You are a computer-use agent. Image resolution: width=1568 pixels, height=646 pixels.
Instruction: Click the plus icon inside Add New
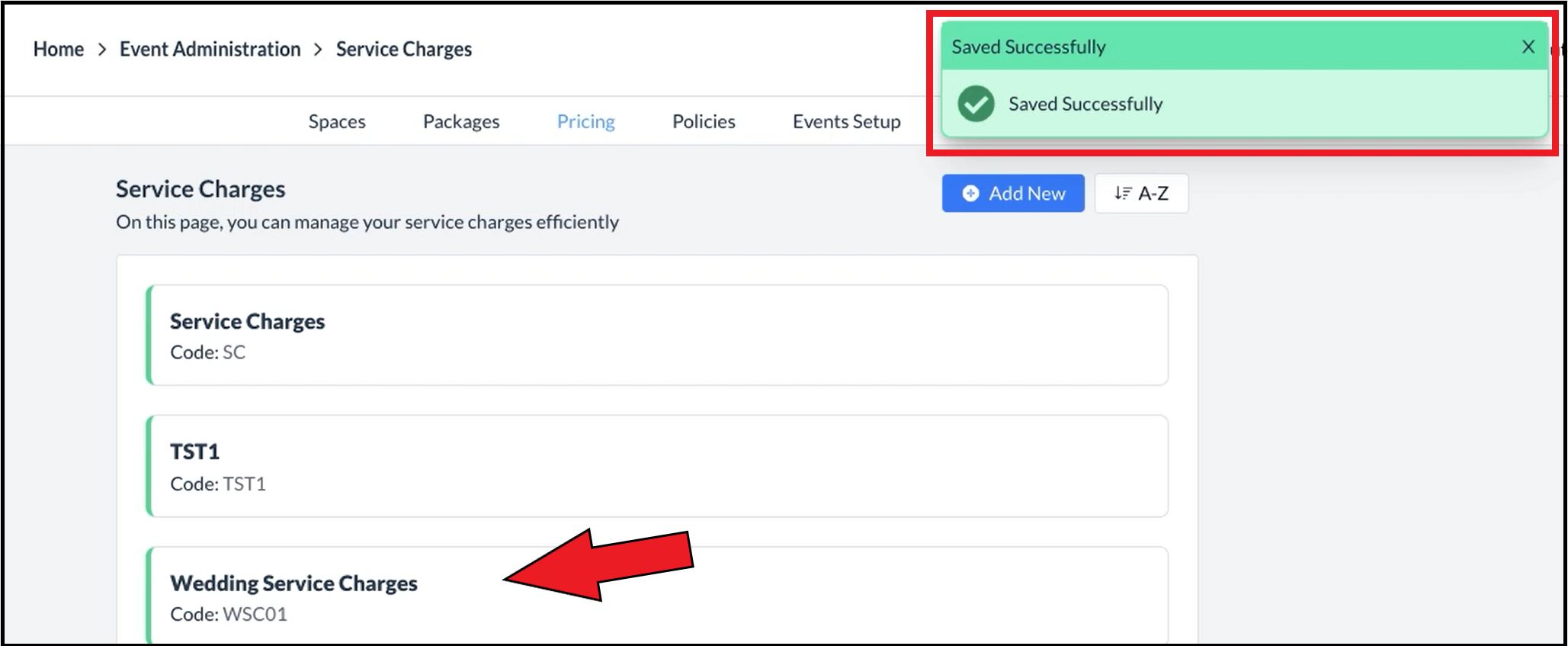[970, 194]
